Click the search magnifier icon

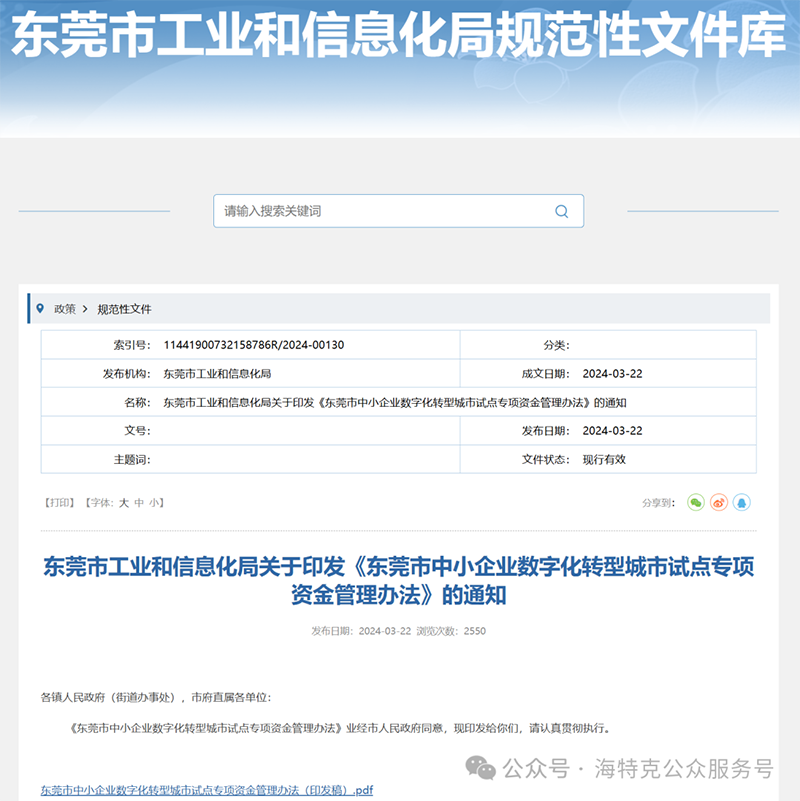561,211
